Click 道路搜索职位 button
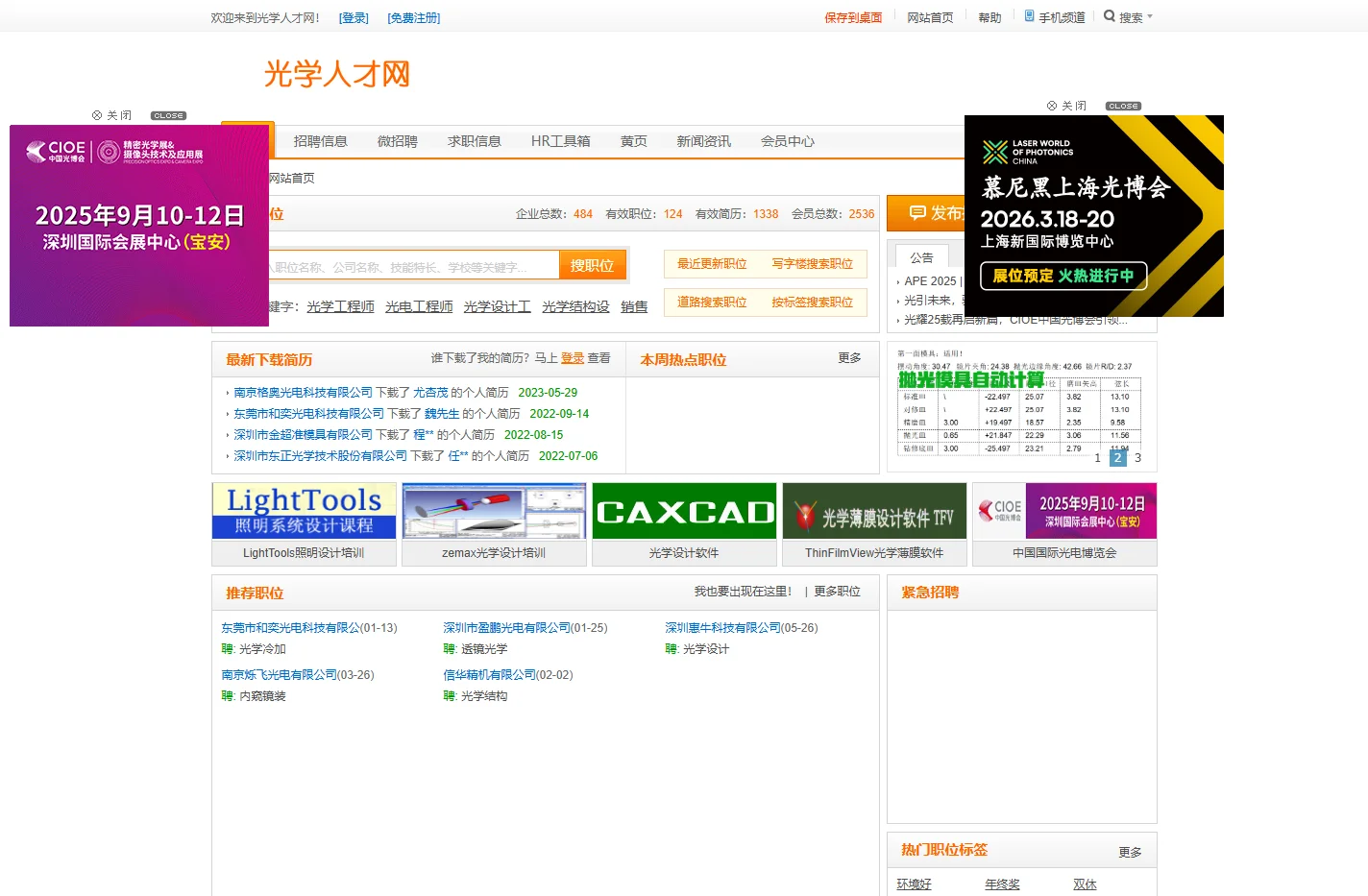Image resolution: width=1368 pixels, height=896 pixels. pos(712,303)
